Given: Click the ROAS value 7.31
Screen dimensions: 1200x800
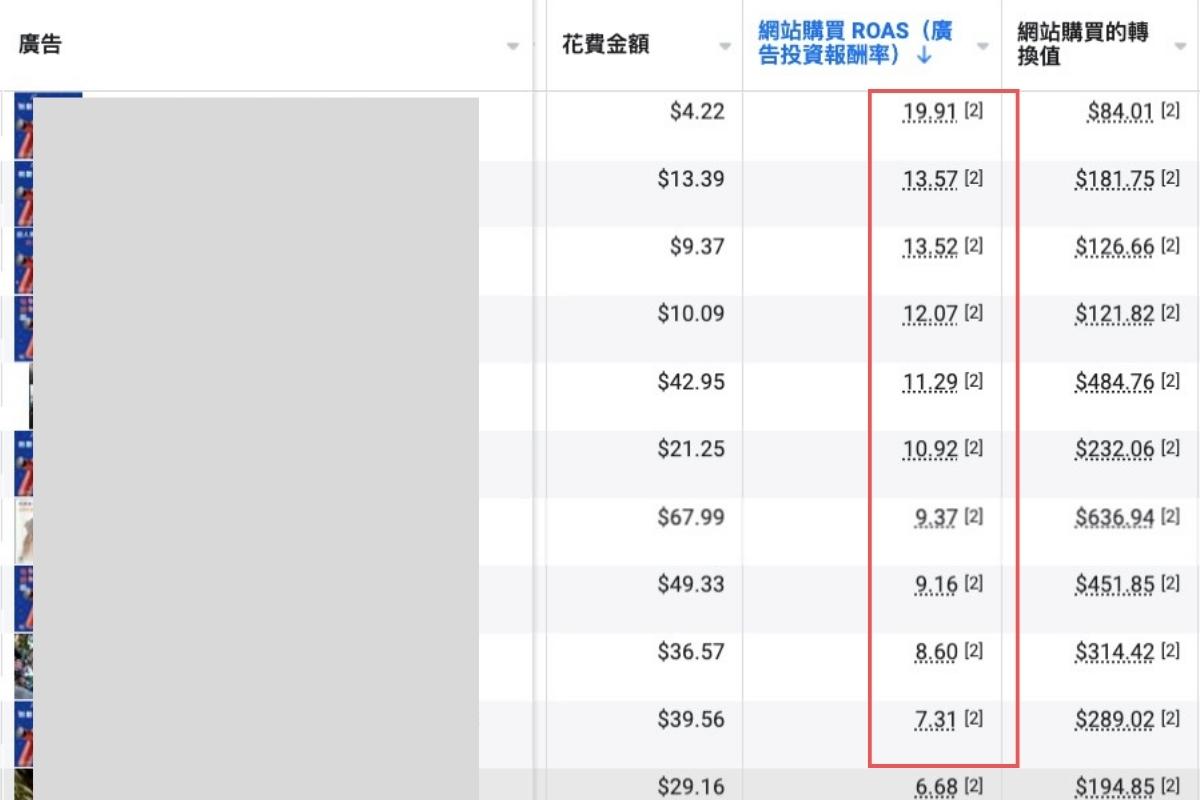Looking at the screenshot, I should pyautogui.click(x=936, y=720).
